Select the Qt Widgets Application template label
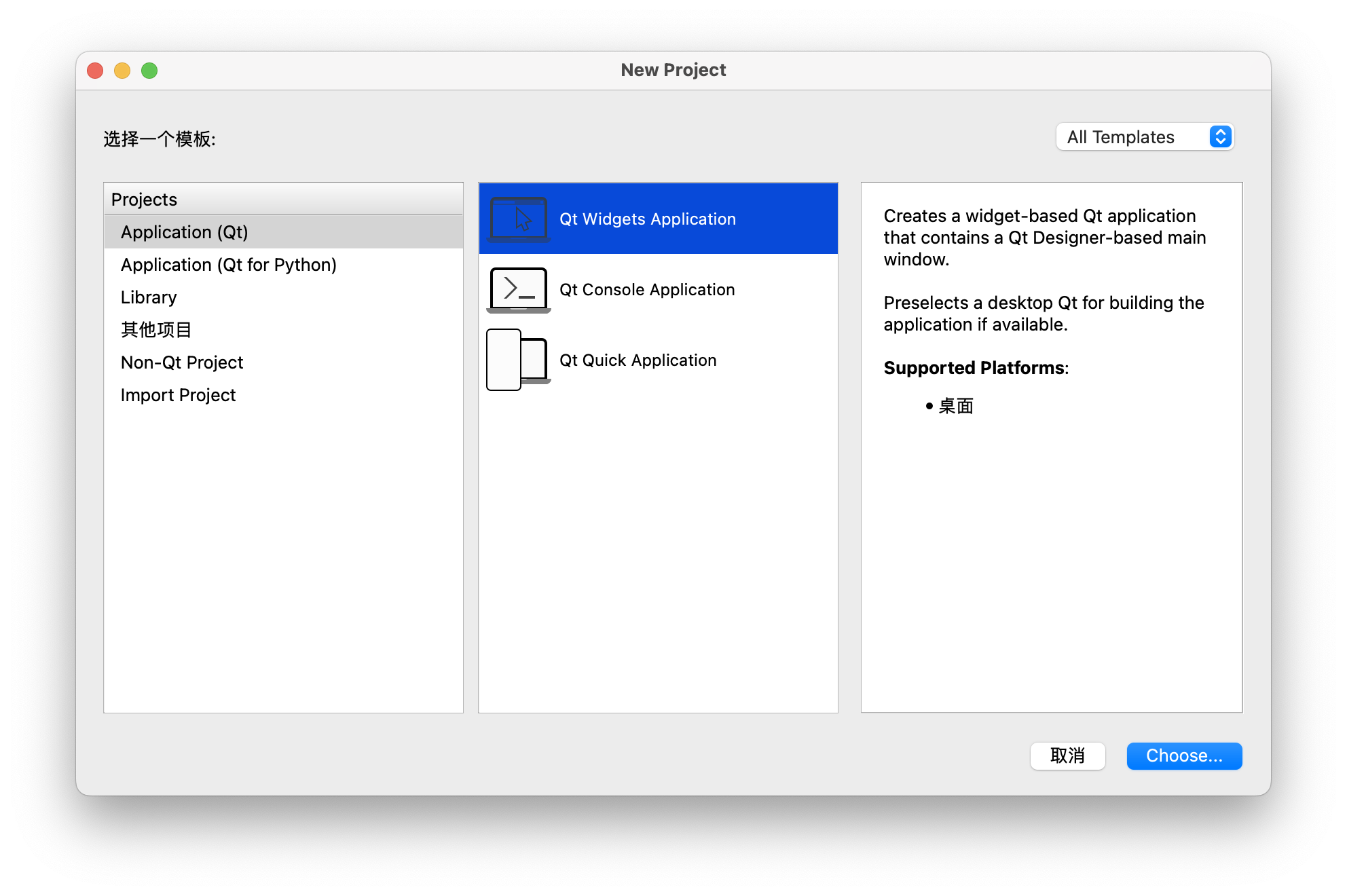The height and width of the screenshot is (896, 1347). coord(647,219)
